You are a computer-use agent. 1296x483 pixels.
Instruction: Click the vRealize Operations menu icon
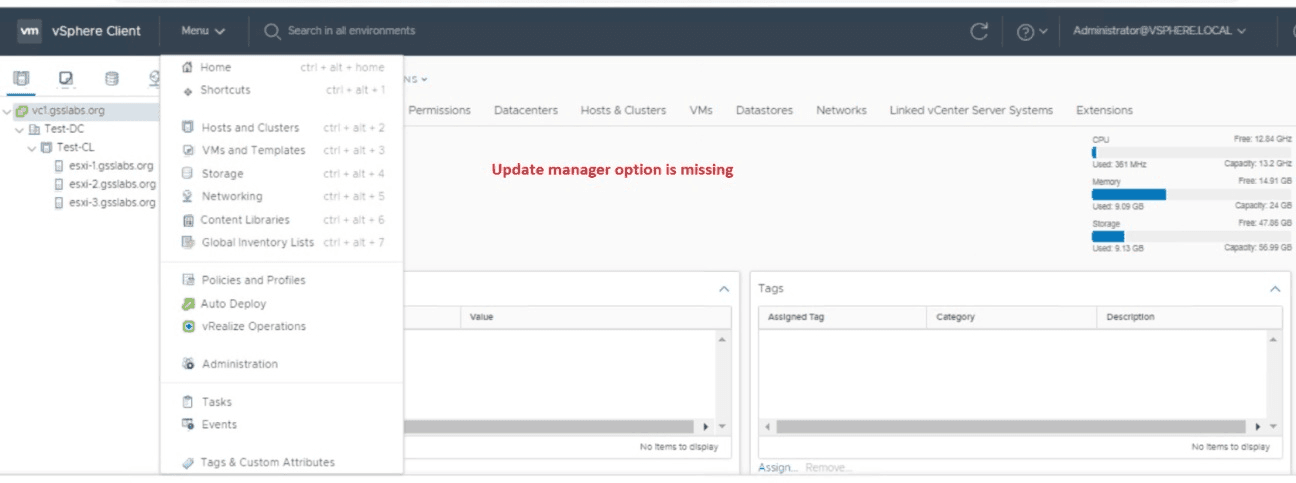click(x=188, y=327)
